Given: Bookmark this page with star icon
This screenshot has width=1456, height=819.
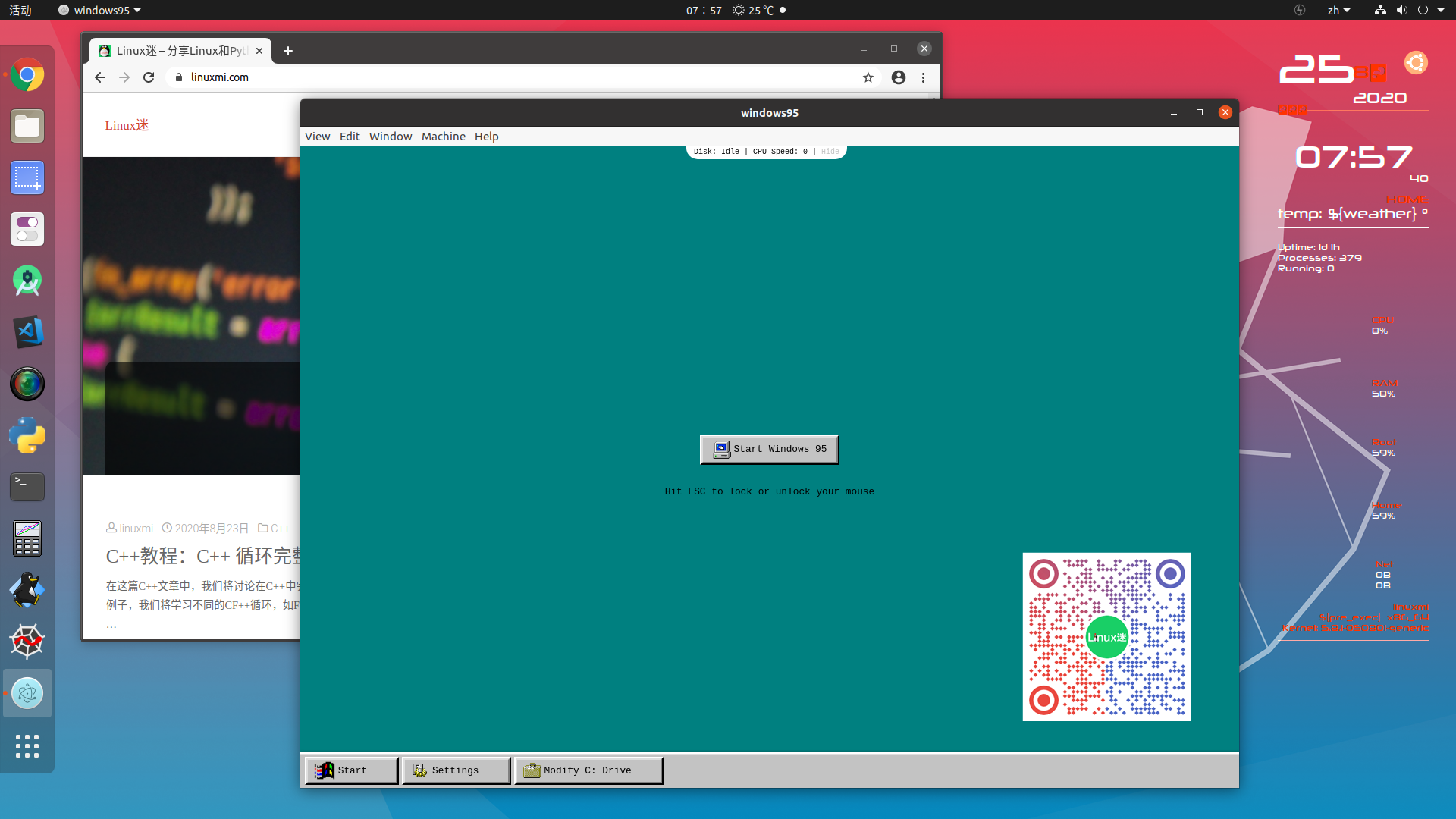Looking at the screenshot, I should [x=868, y=77].
